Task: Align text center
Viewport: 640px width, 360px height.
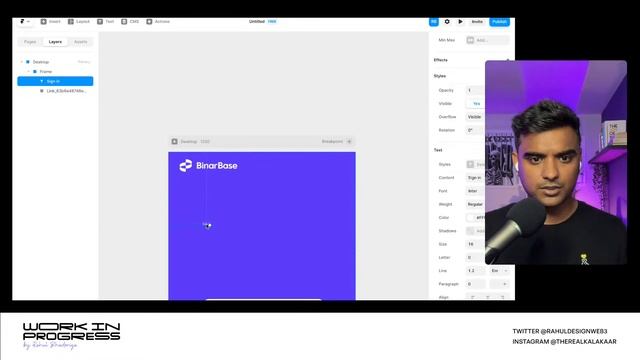Action: [x=488, y=297]
